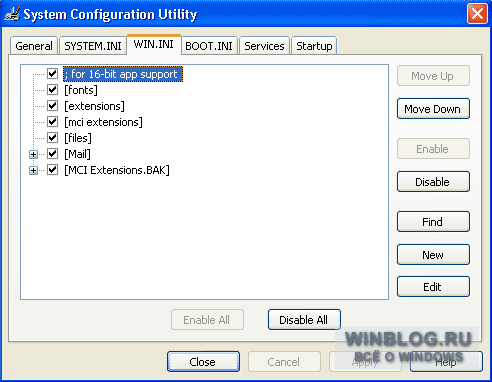
Task: Uncheck the [mci extensions] checkbox
Action: (52, 121)
